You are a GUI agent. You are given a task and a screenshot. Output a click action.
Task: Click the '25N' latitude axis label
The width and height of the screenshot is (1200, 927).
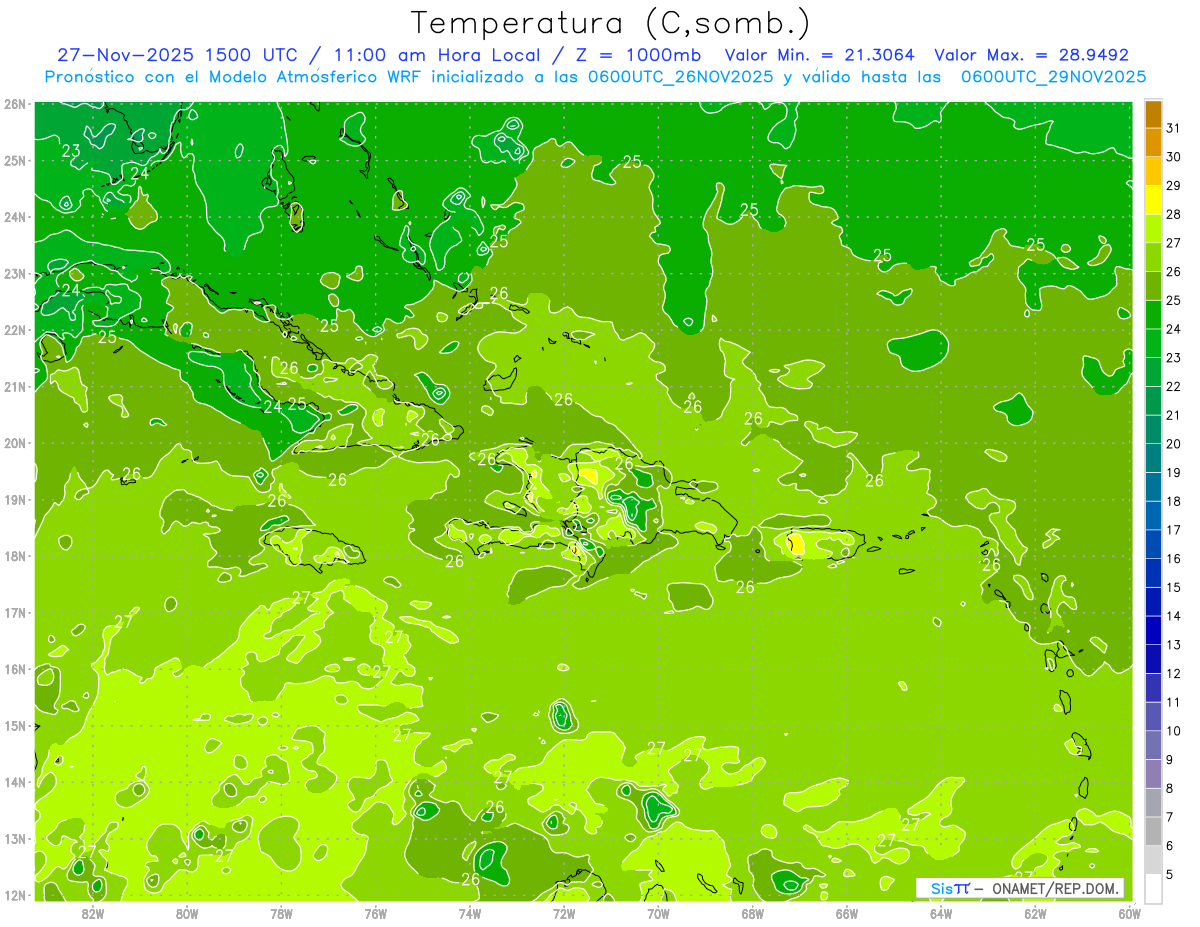(x=15, y=161)
